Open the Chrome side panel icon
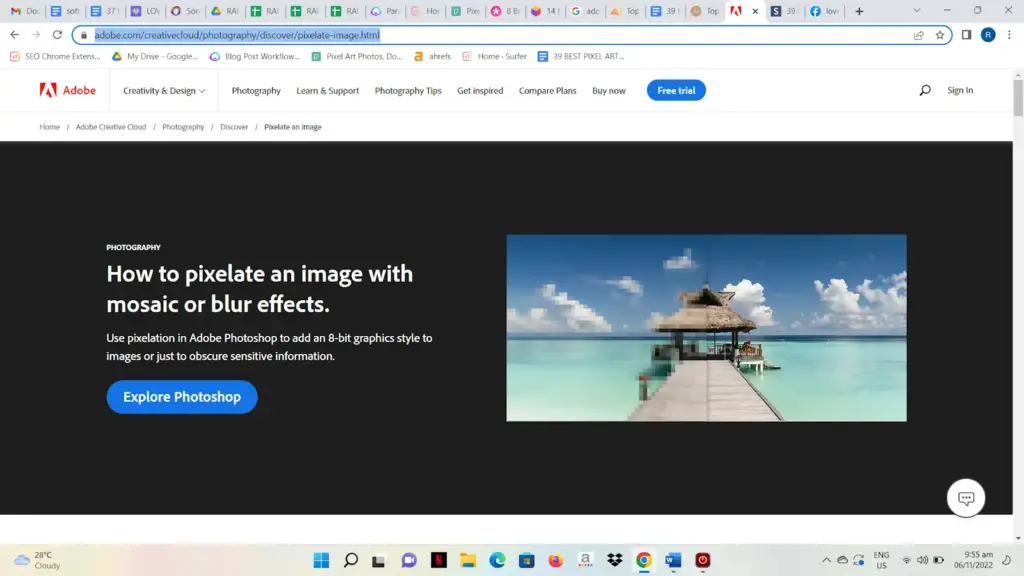The height and width of the screenshot is (576, 1024). [966, 35]
